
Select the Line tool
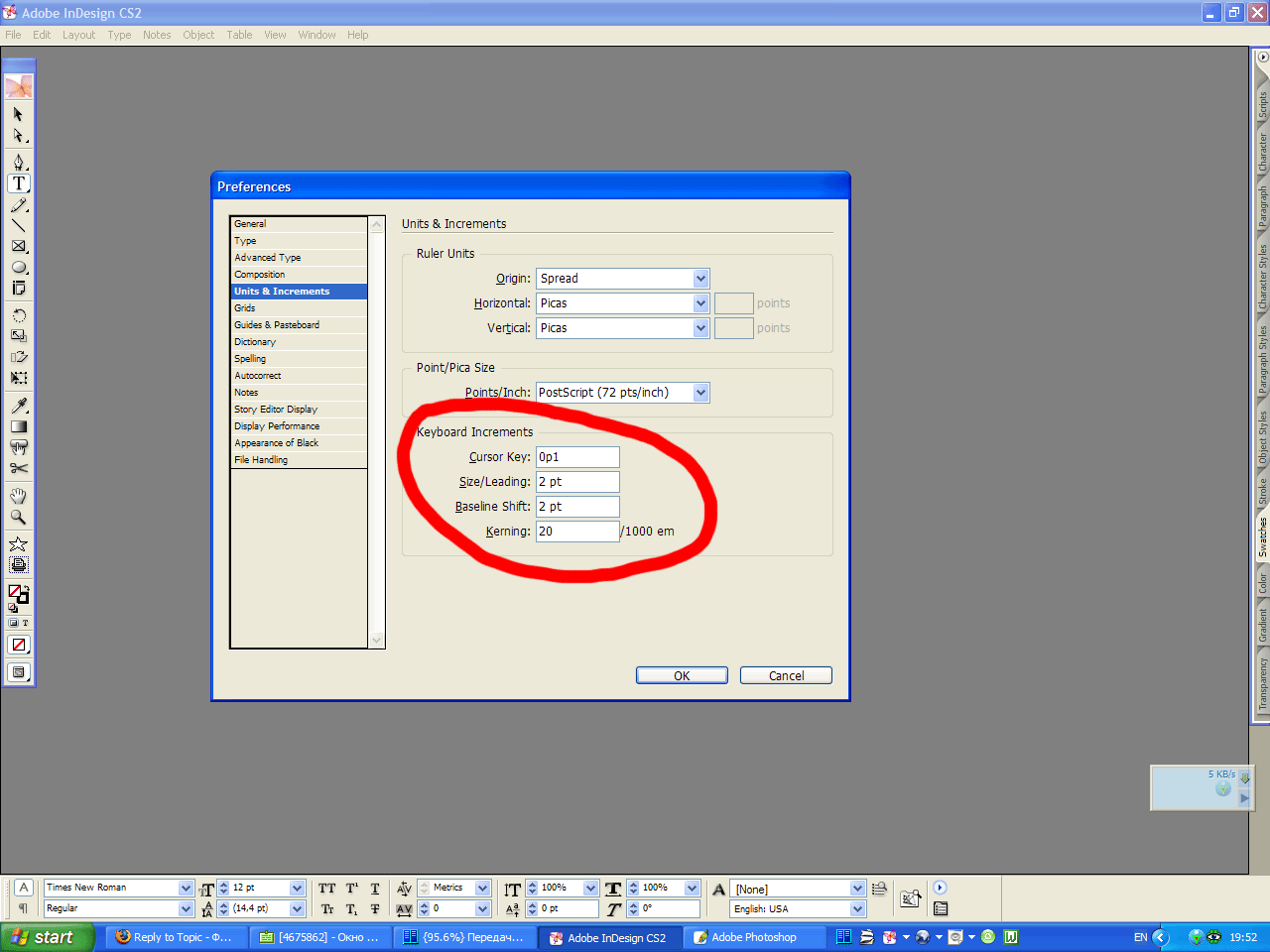coord(19,226)
